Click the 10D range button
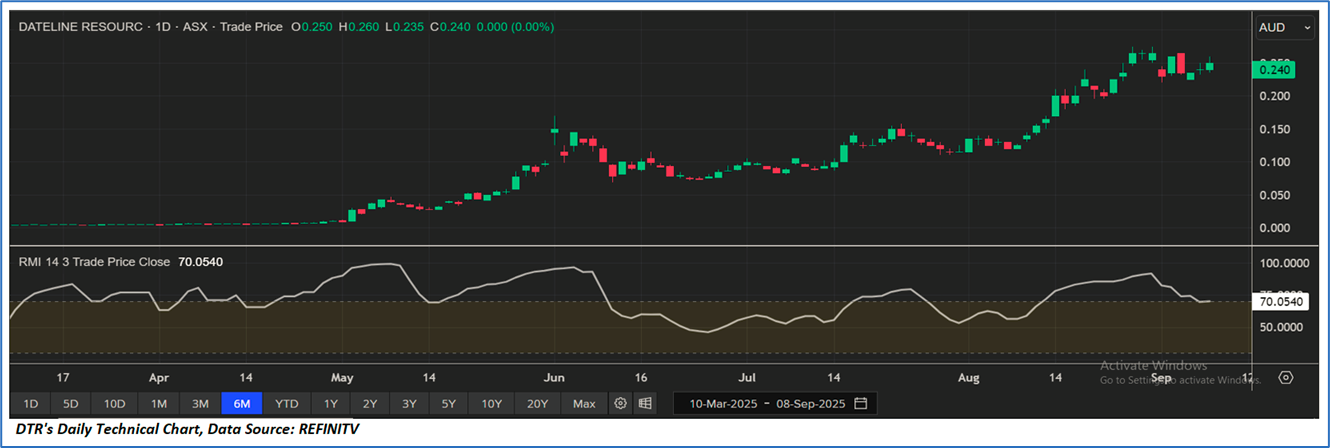Screen dimensions: 1330x448 pos(114,404)
